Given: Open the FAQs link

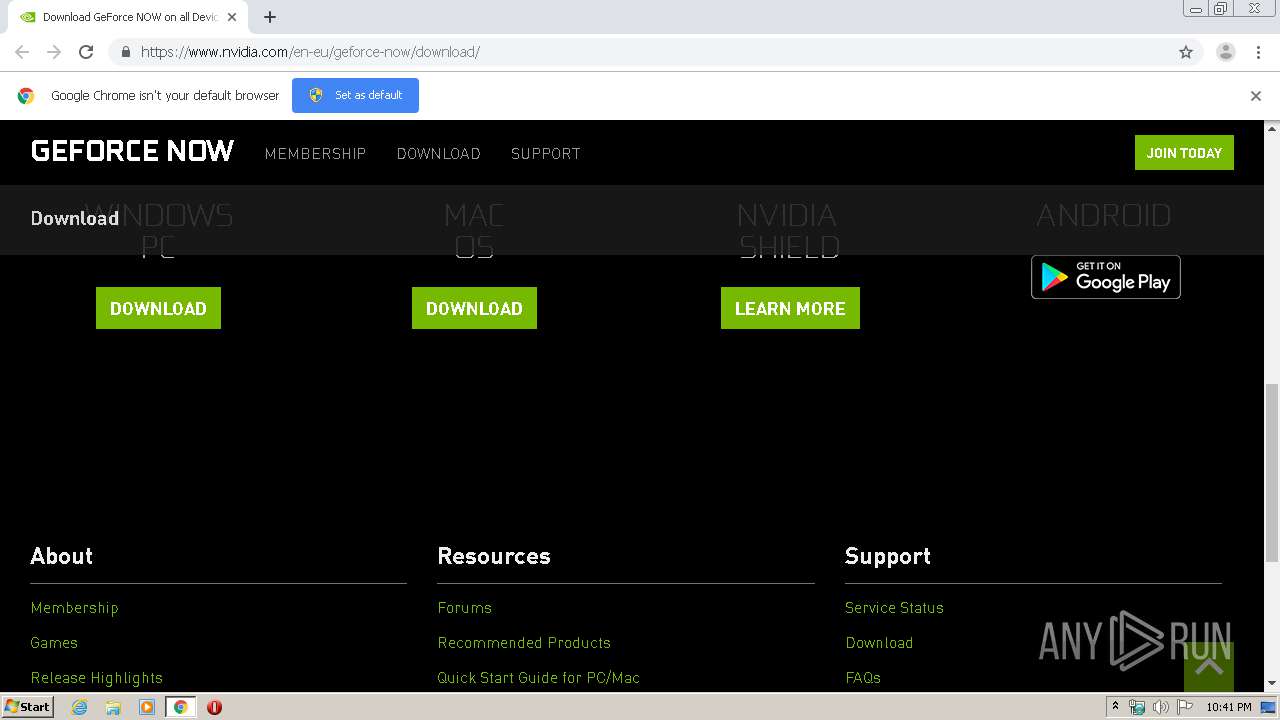Looking at the screenshot, I should (863, 678).
